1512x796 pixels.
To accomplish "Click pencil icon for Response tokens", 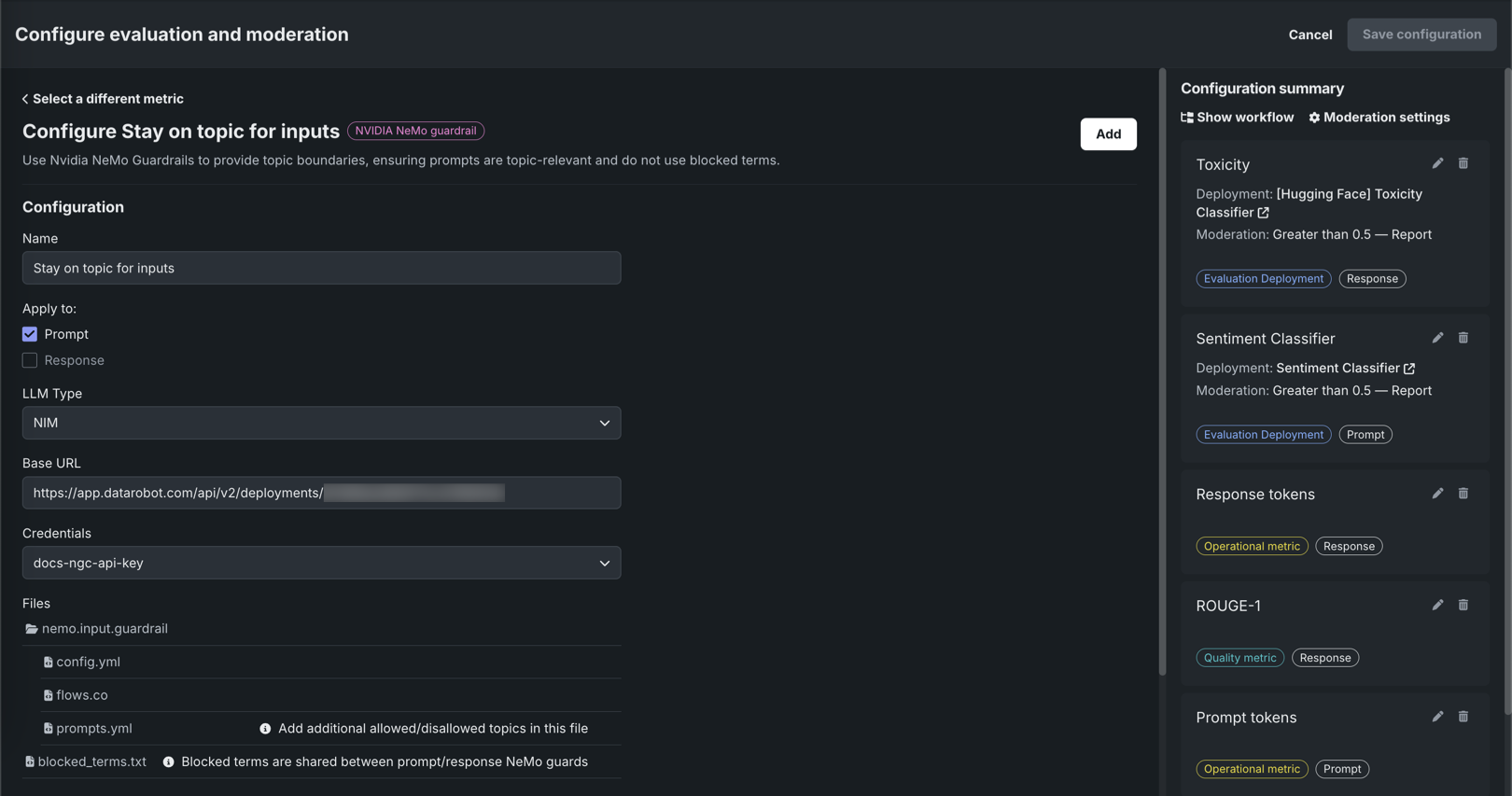I will [1437, 494].
